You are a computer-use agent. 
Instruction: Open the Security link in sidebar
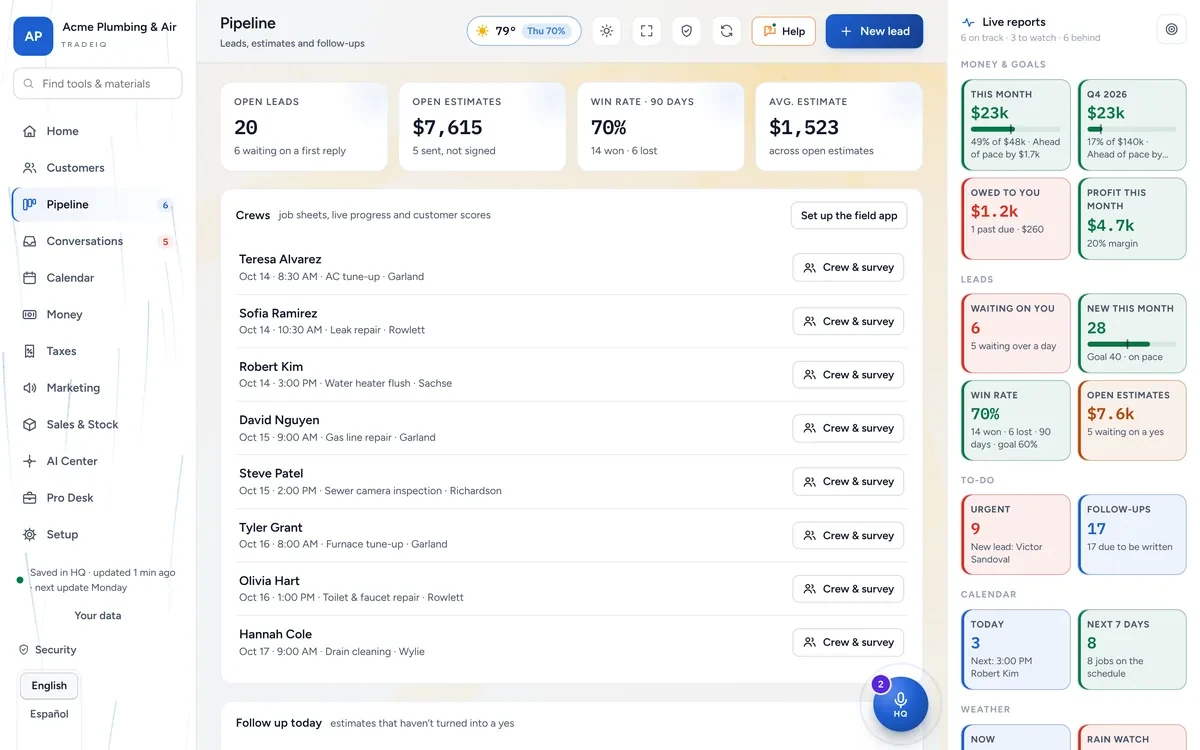coord(47,650)
